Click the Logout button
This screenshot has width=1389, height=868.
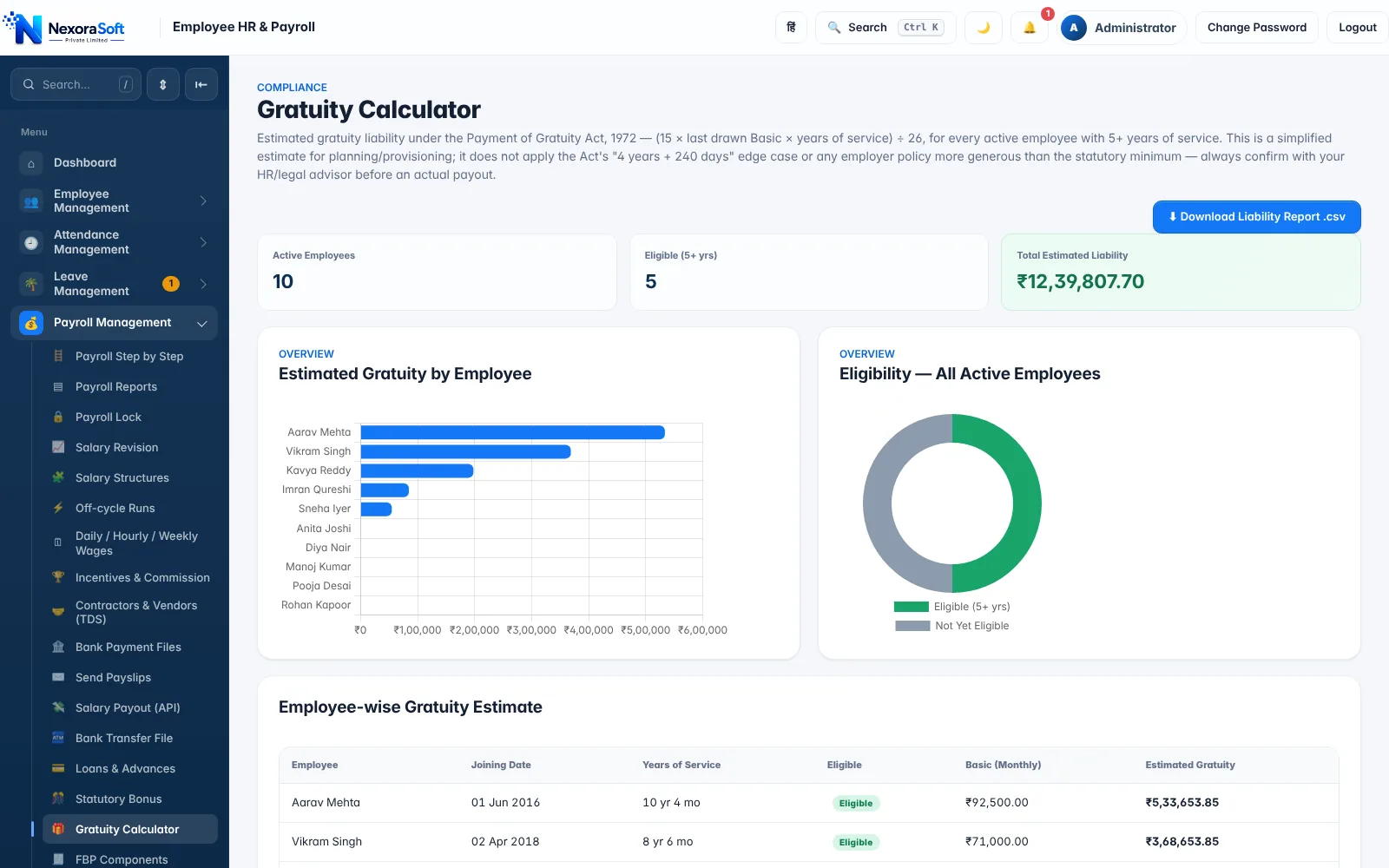click(1357, 28)
